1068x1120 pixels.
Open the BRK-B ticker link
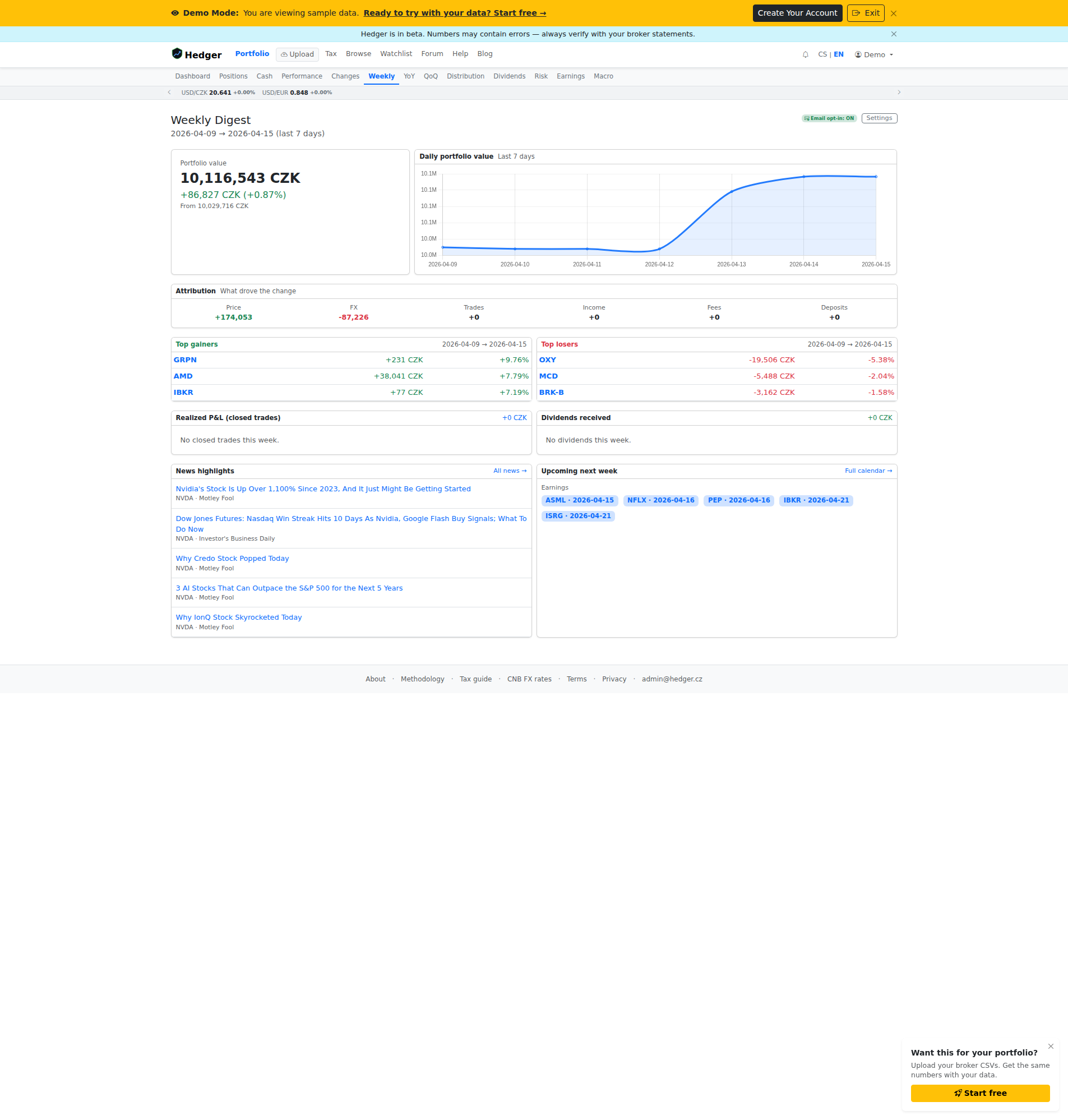[x=551, y=393]
